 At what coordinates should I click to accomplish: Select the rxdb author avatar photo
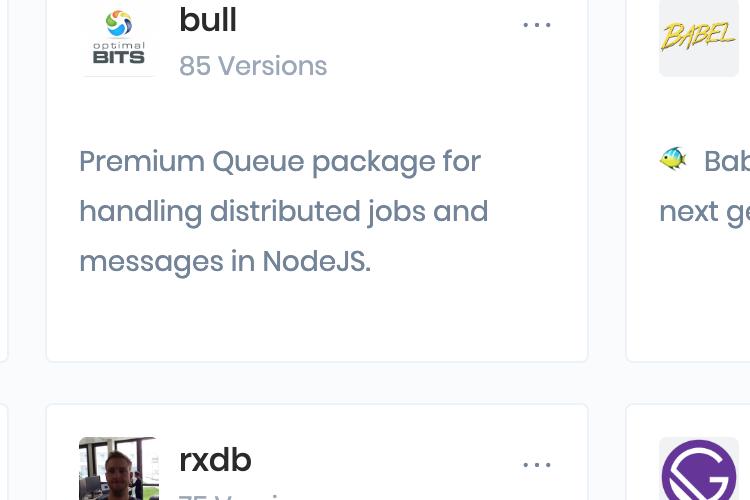118,468
